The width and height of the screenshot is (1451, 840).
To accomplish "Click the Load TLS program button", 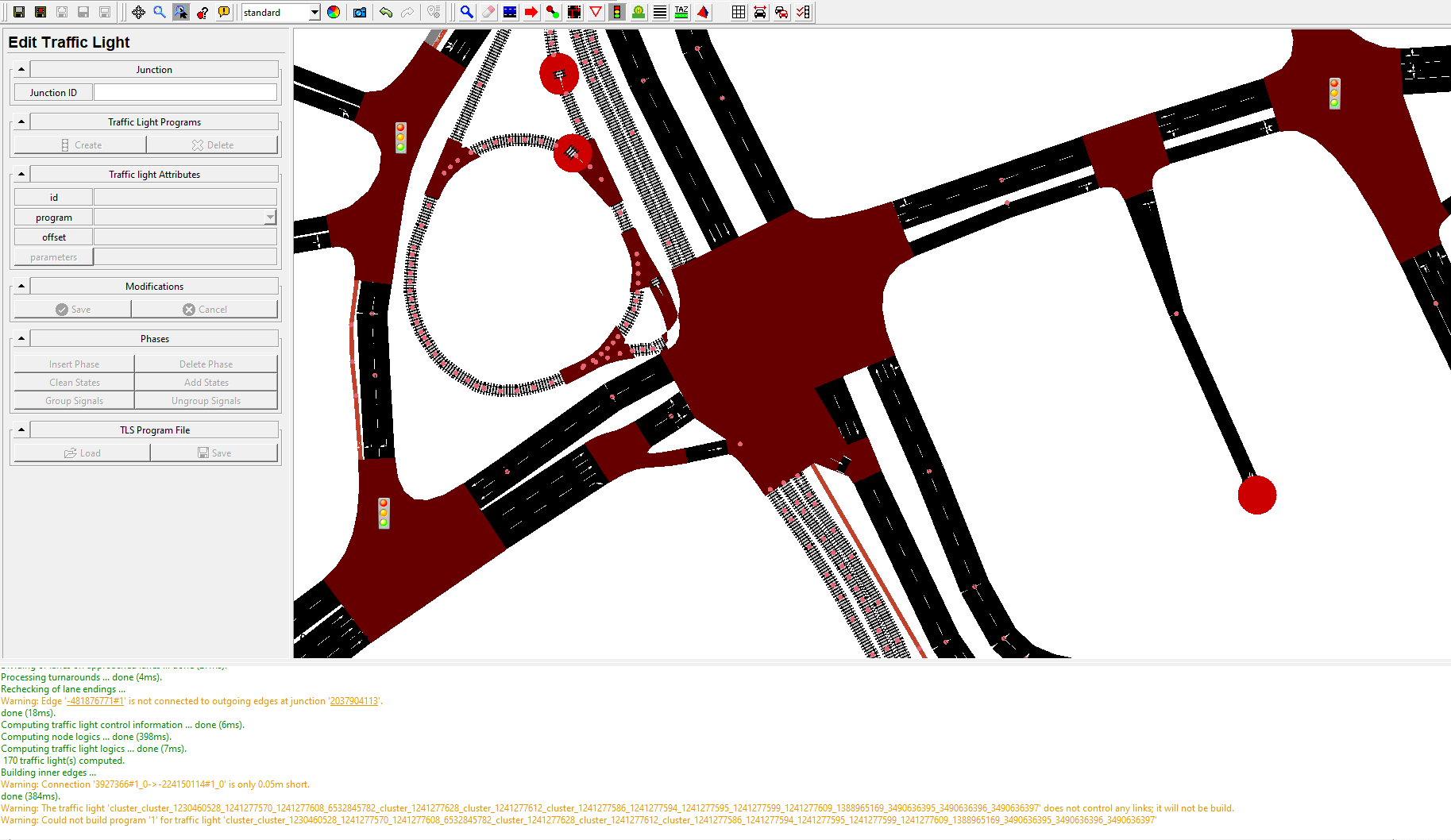I will (x=83, y=453).
